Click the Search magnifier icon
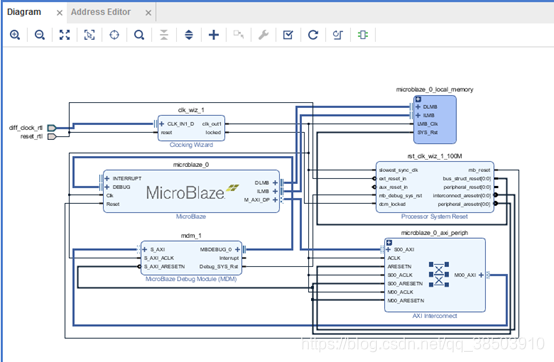Screen dimensions: 554x362 [139, 35]
